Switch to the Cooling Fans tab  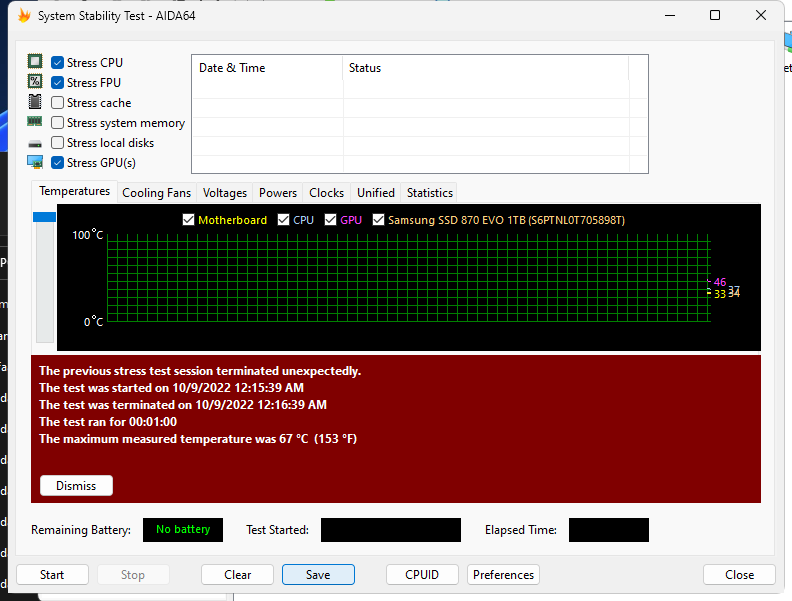[x=157, y=193]
